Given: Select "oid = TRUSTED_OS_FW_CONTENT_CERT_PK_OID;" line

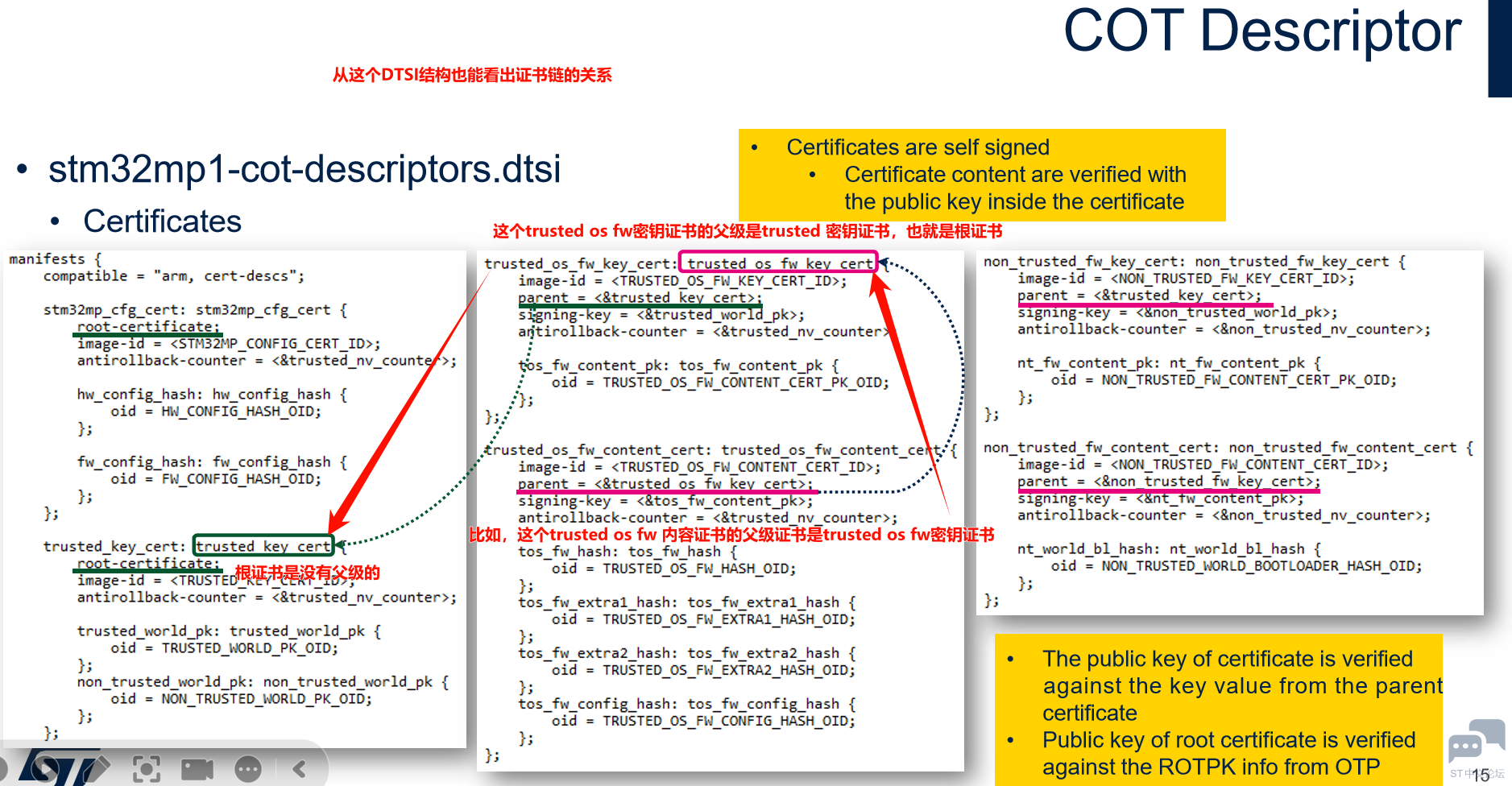Looking at the screenshot, I should (720, 383).
